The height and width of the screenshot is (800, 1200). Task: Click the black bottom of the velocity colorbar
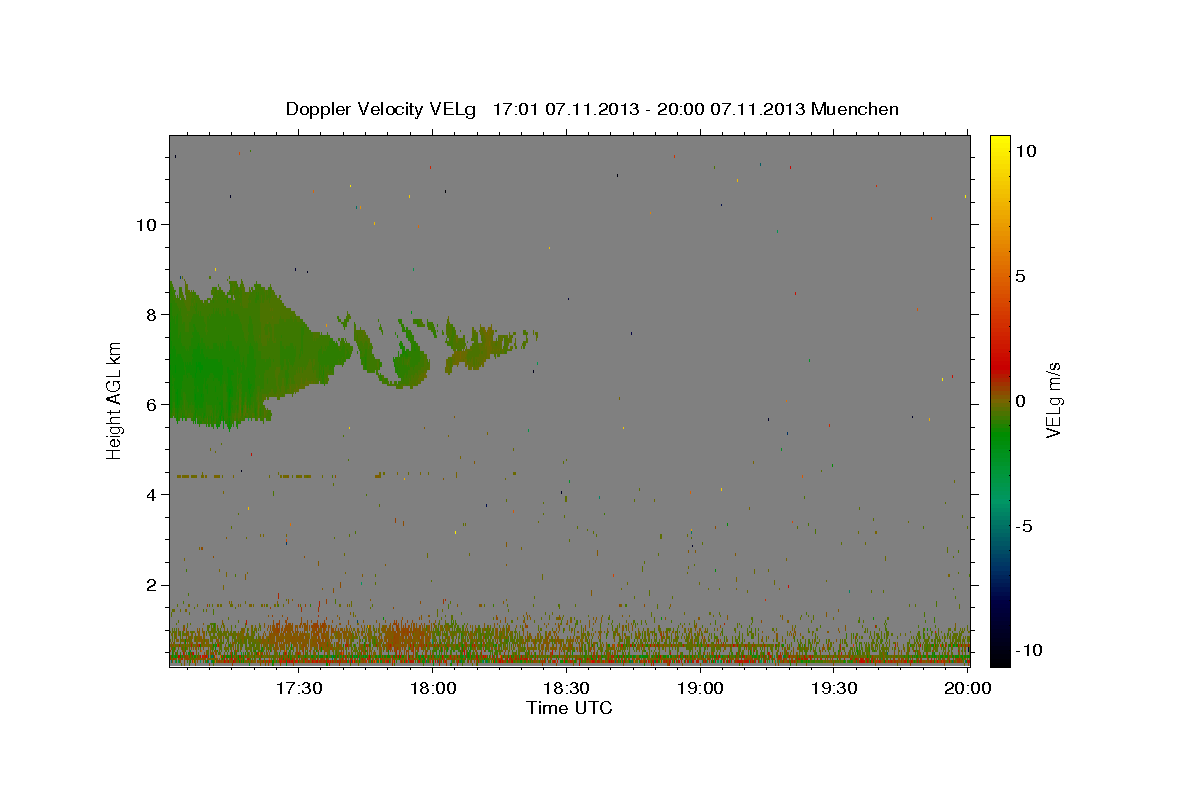click(999, 655)
